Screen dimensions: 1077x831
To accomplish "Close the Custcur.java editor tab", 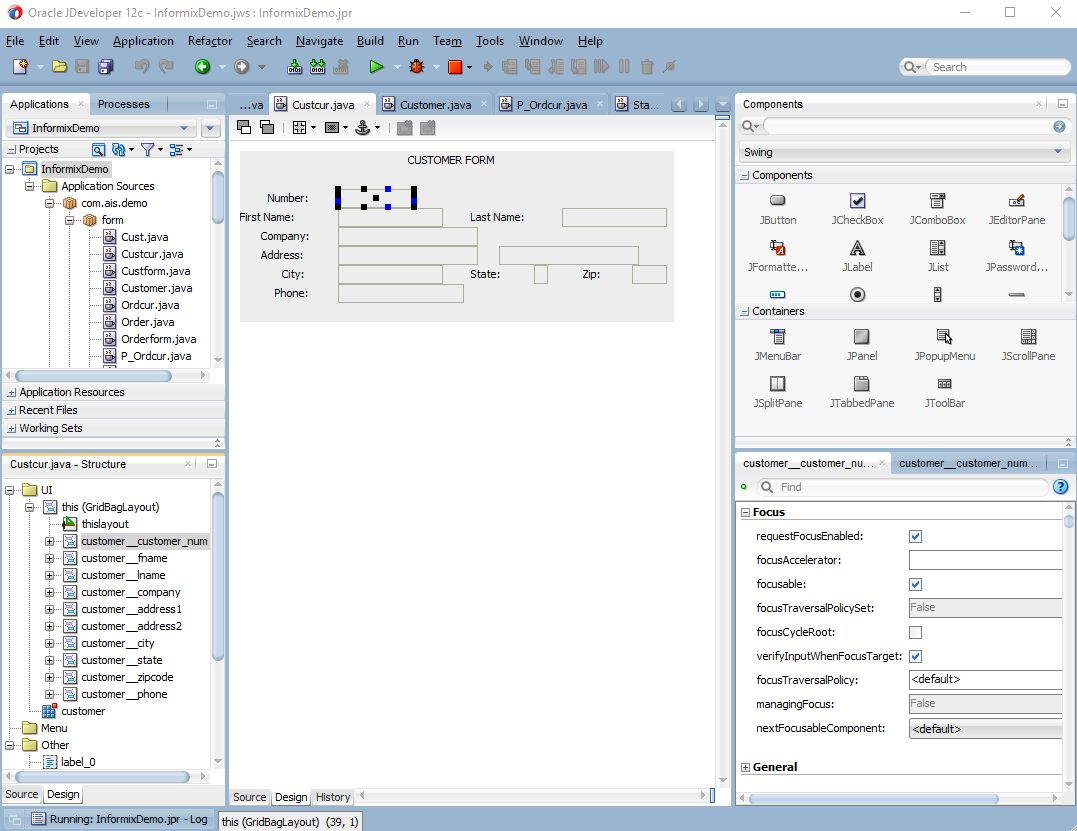I will coord(367,104).
